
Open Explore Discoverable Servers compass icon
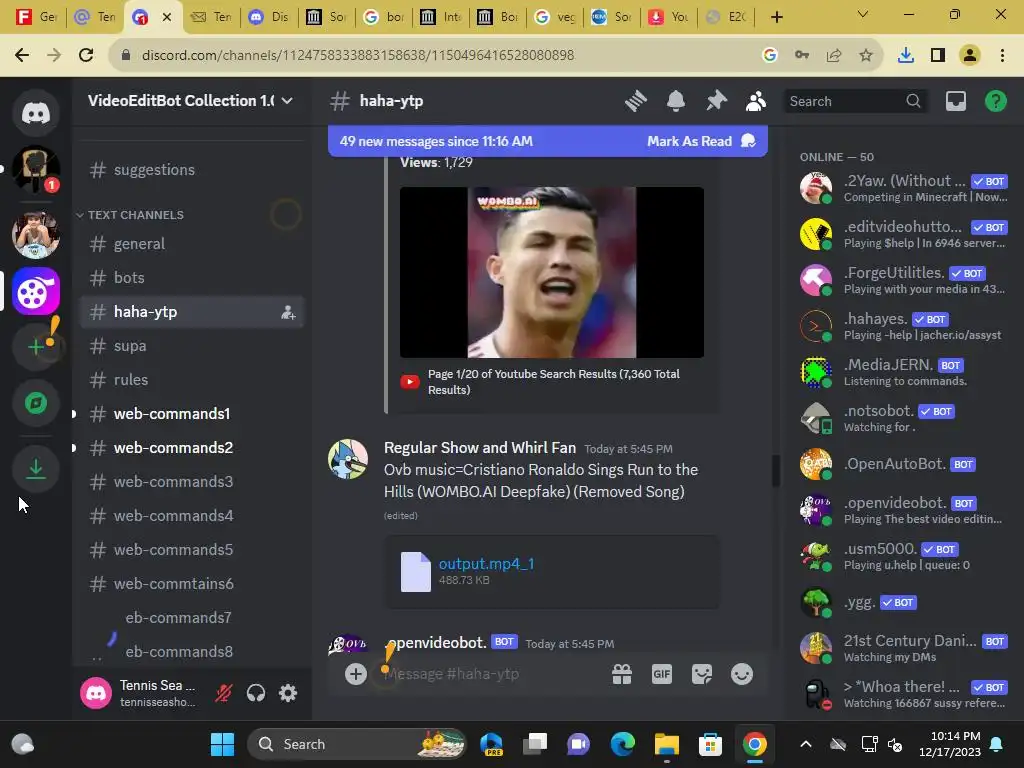pos(36,403)
